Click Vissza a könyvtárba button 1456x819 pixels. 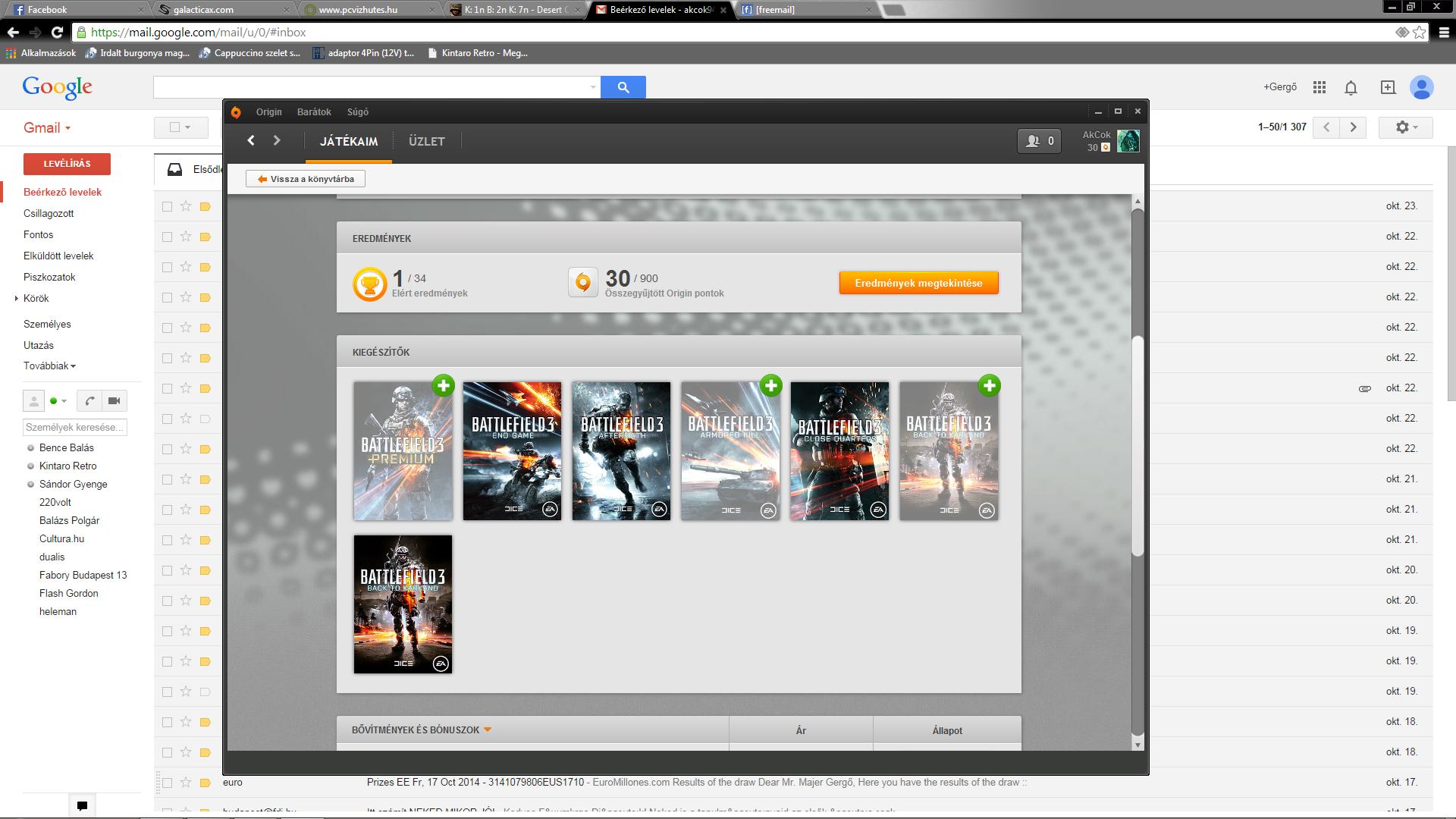[x=306, y=179]
